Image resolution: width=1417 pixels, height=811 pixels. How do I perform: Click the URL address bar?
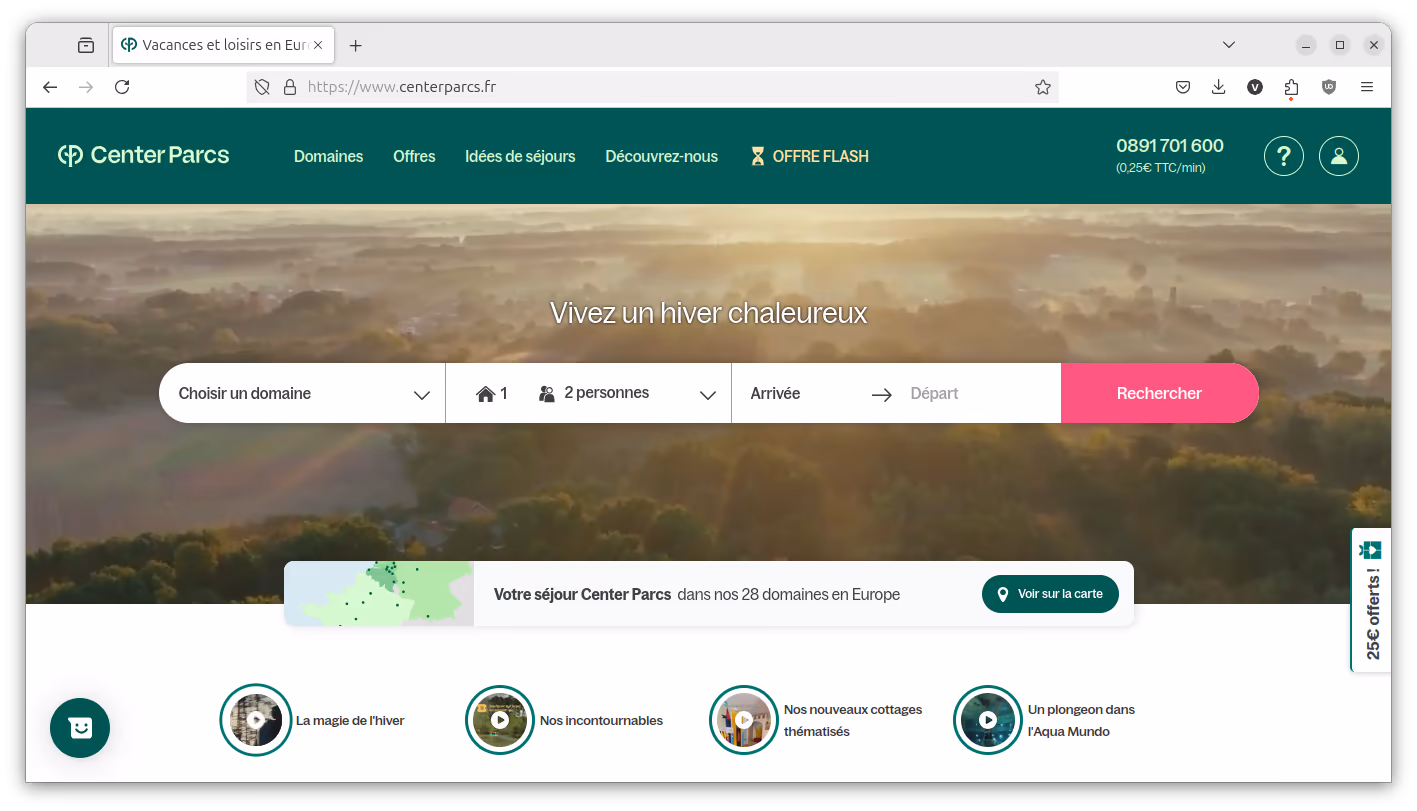pyautogui.click(x=652, y=87)
